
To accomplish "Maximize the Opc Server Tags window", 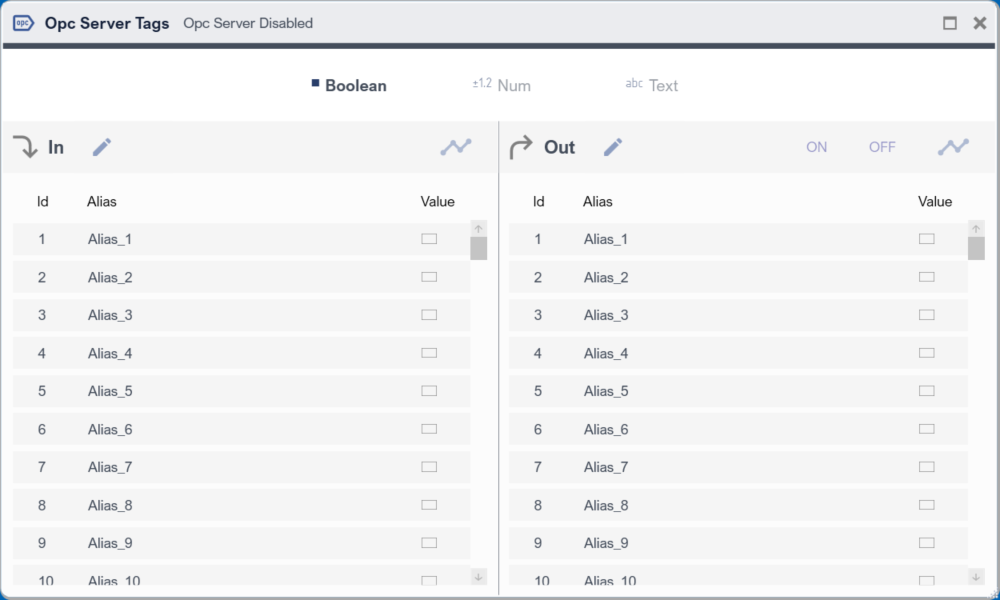I will click(x=950, y=23).
